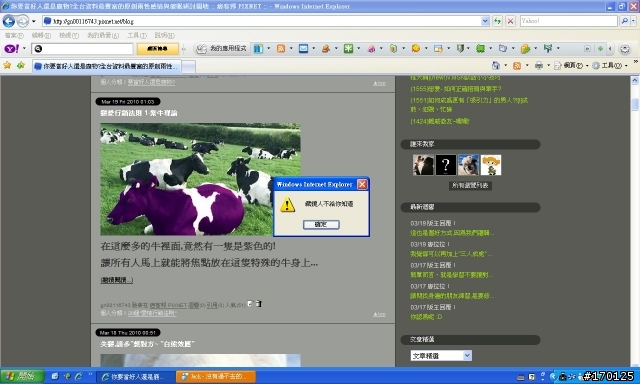This screenshot has height=384, width=640.
Task: Click the post title link under Mar 18 date
Action: [147, 344]
